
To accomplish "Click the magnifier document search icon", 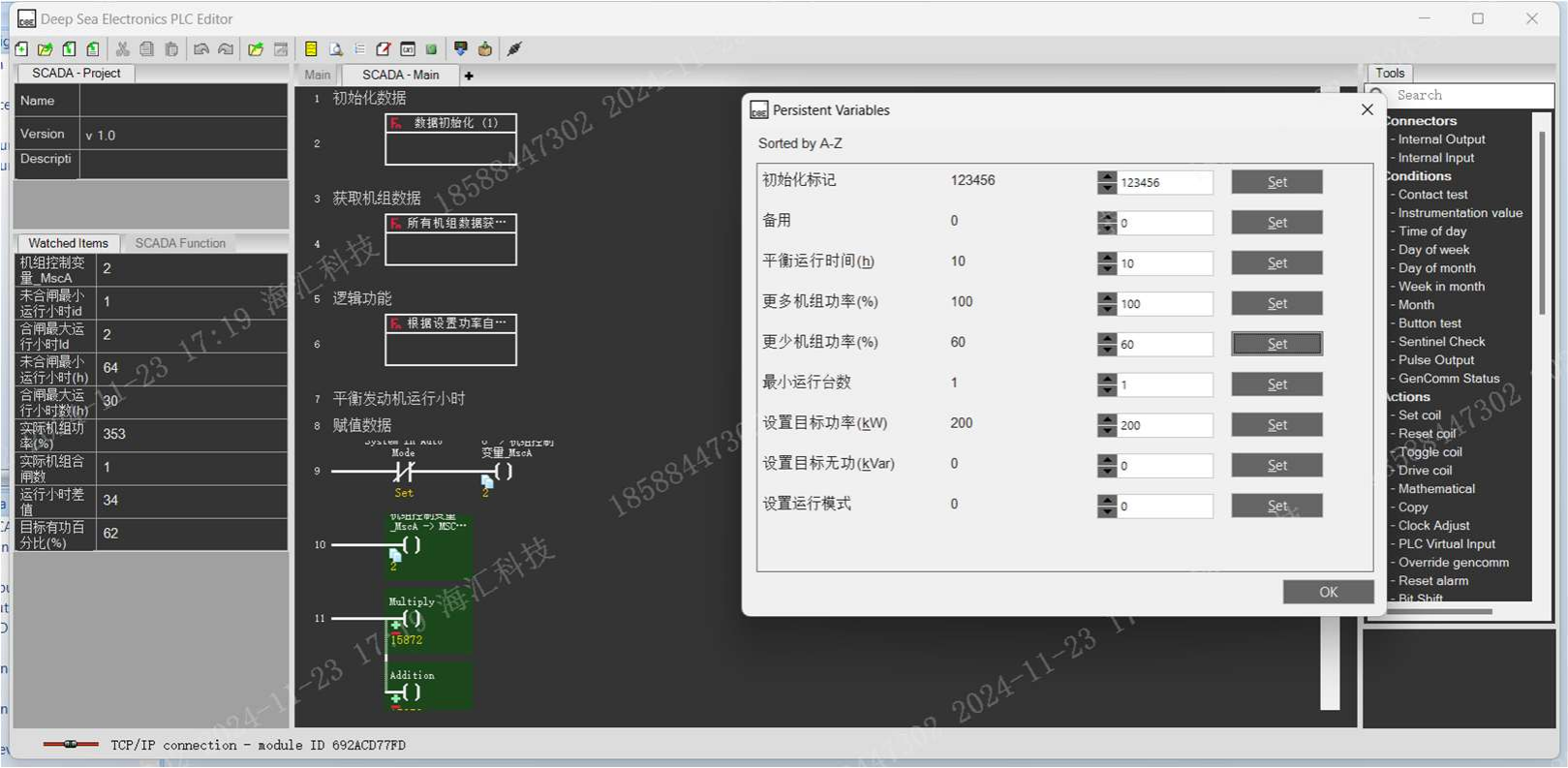I will [335, 48].
